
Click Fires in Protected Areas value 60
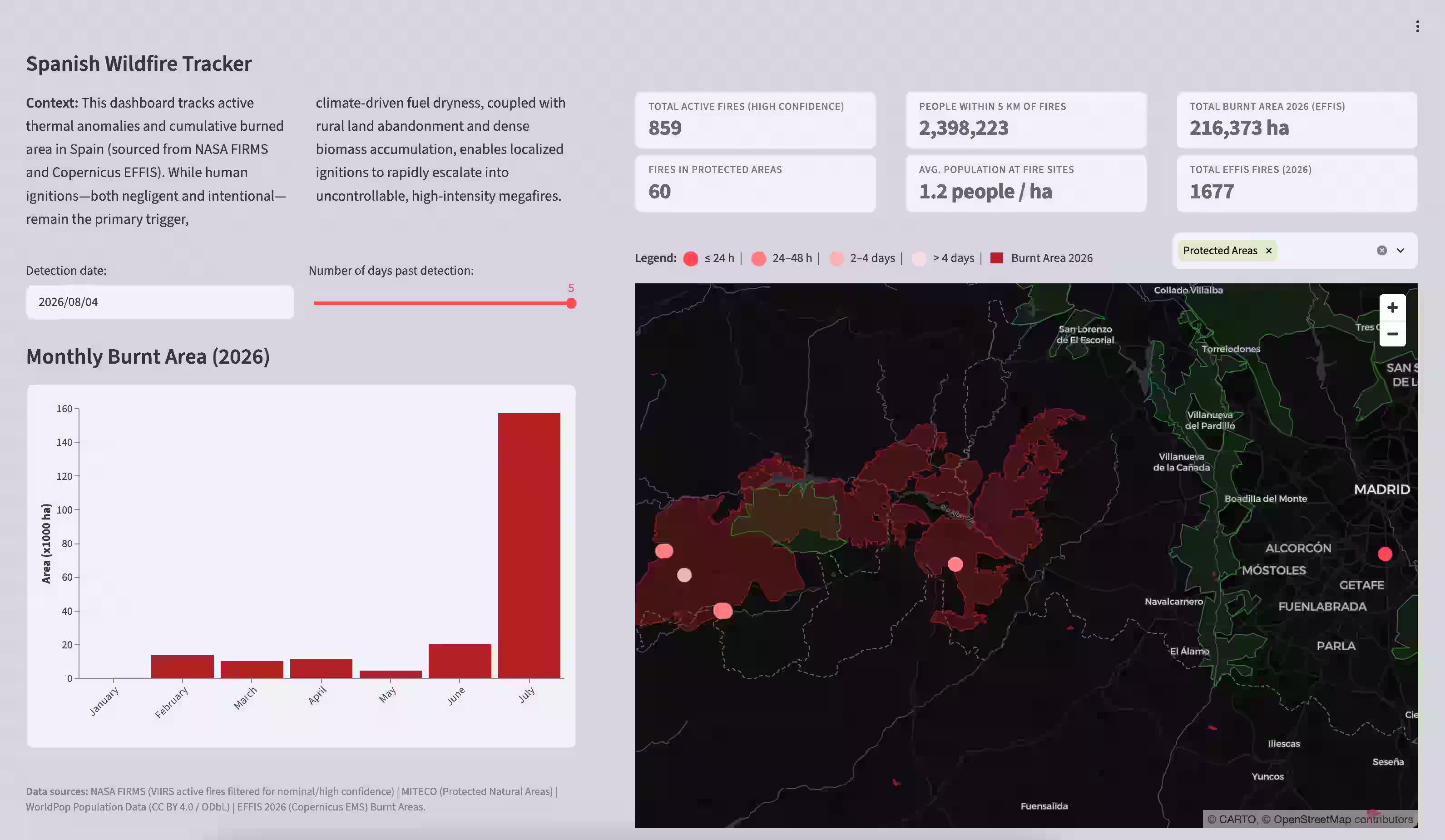click(x=659, y=192)
